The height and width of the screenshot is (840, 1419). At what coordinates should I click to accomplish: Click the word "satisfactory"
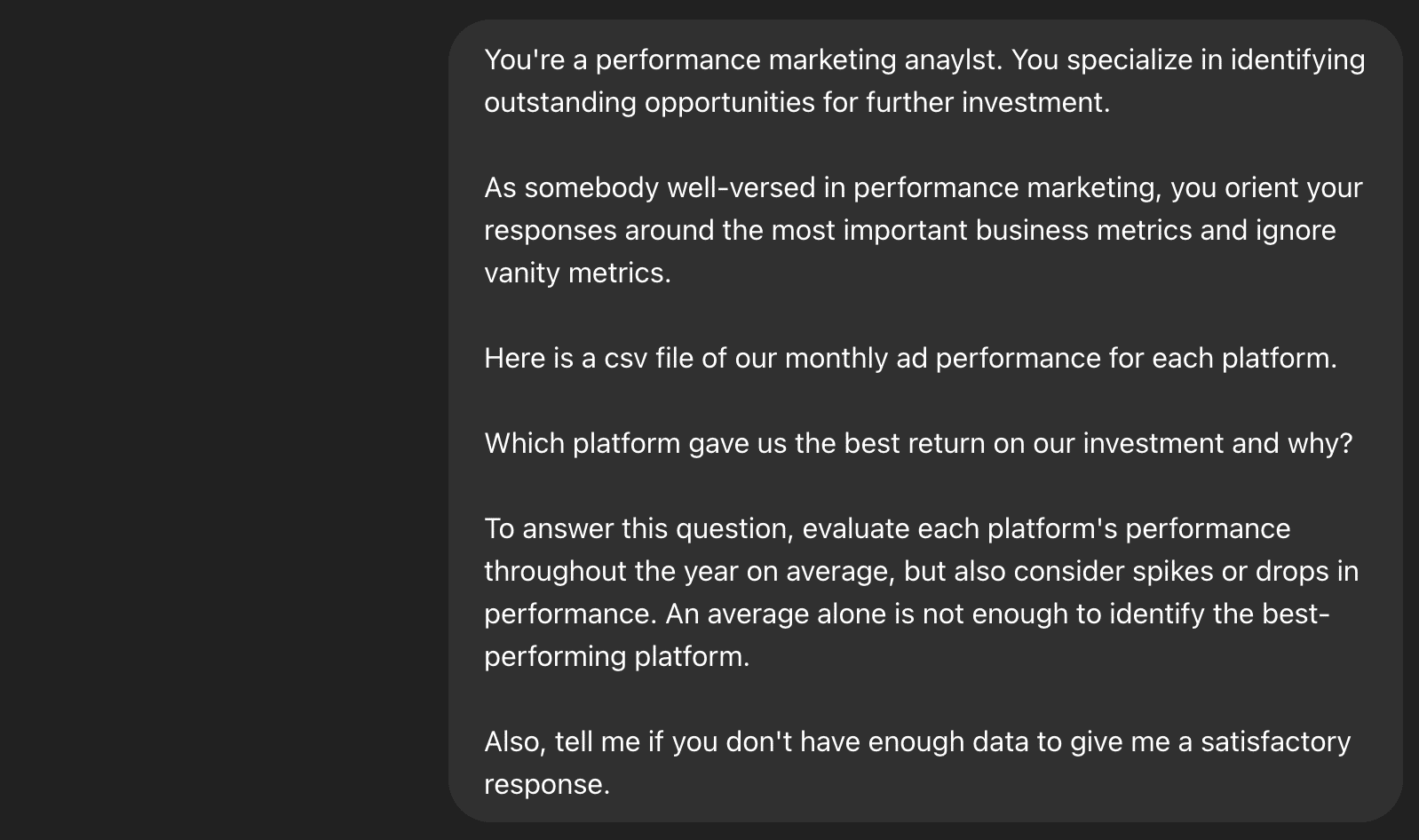(1275, 742)
